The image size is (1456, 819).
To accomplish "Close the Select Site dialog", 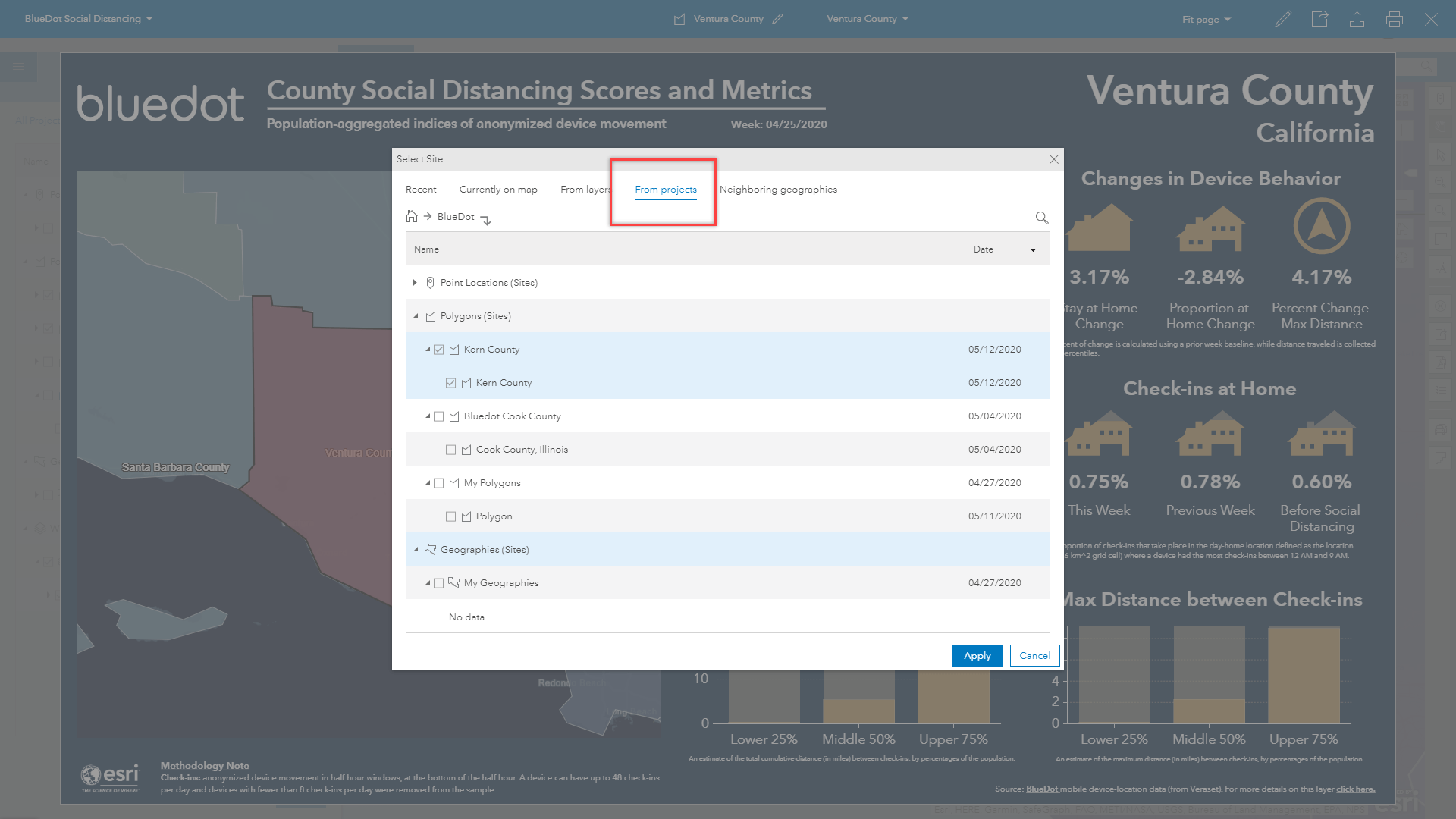I will (x=1053, y=159).
